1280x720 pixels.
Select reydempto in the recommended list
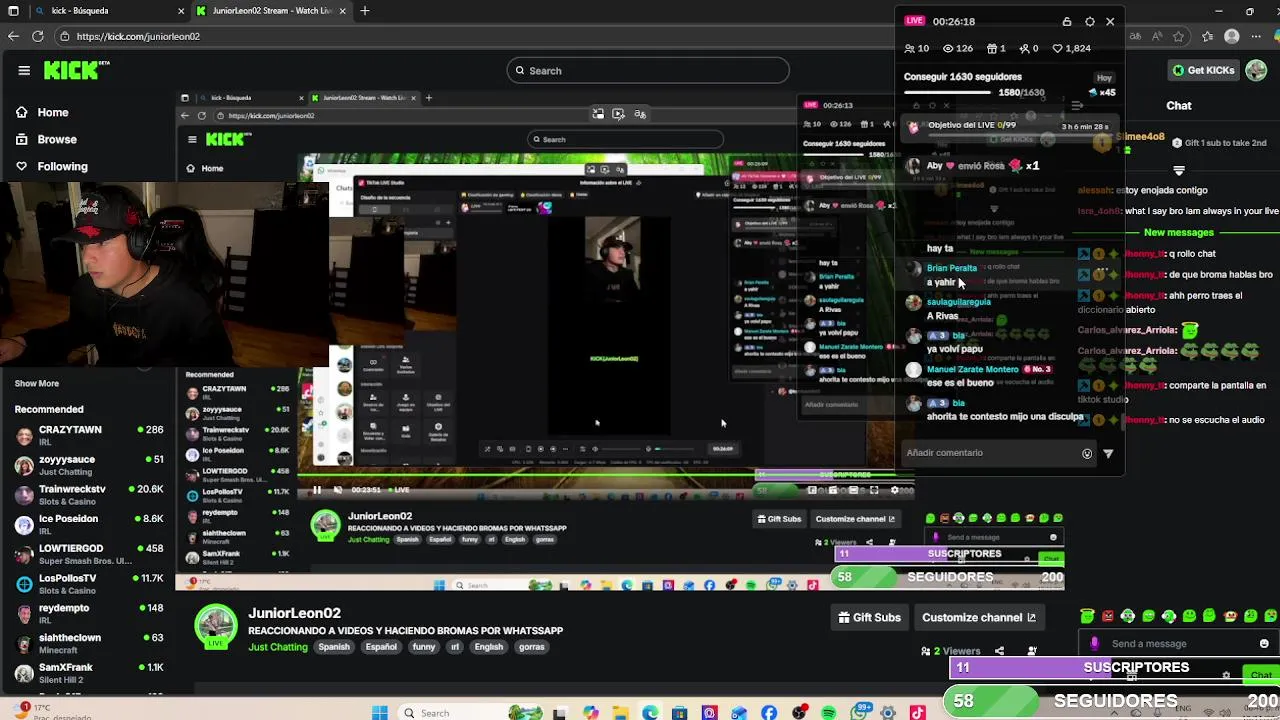[x=88, y=613]
